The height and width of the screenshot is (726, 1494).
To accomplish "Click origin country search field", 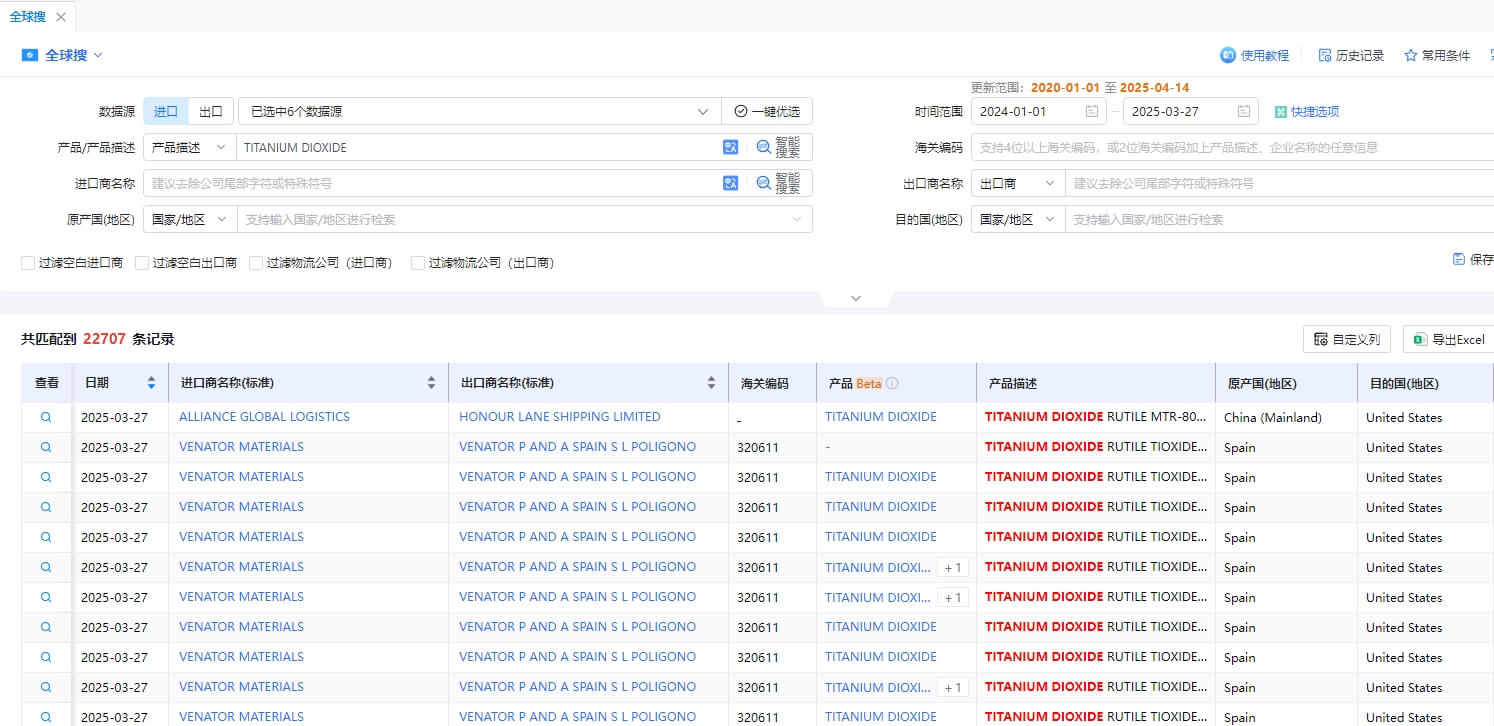I will pos(524,219).
